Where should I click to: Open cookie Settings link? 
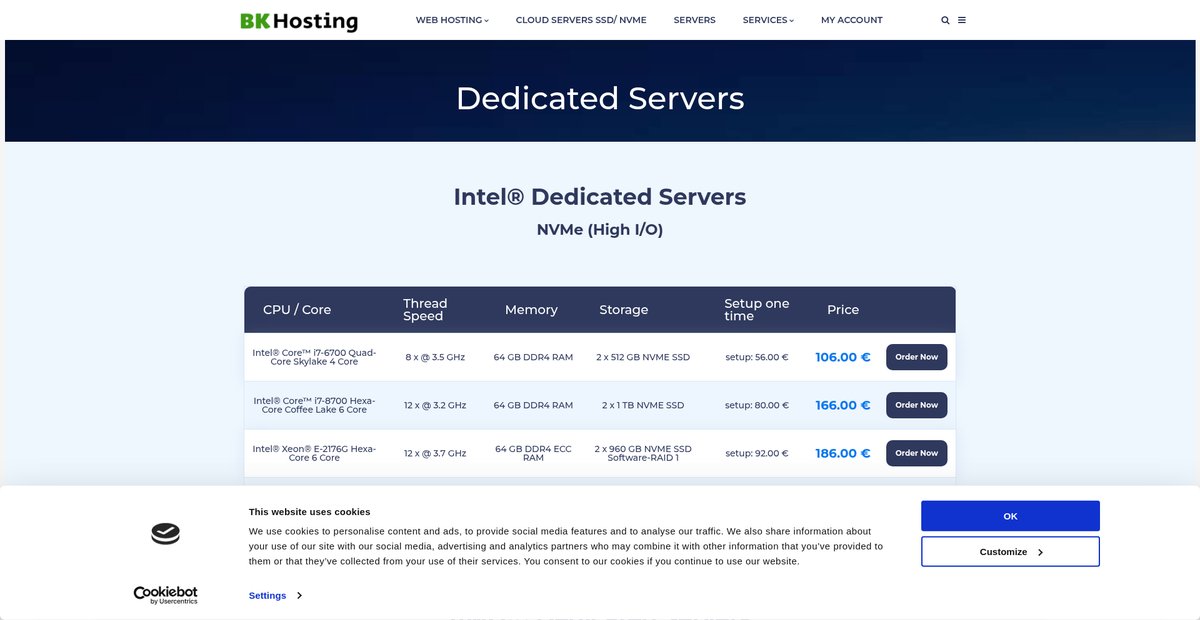[275, 595]
